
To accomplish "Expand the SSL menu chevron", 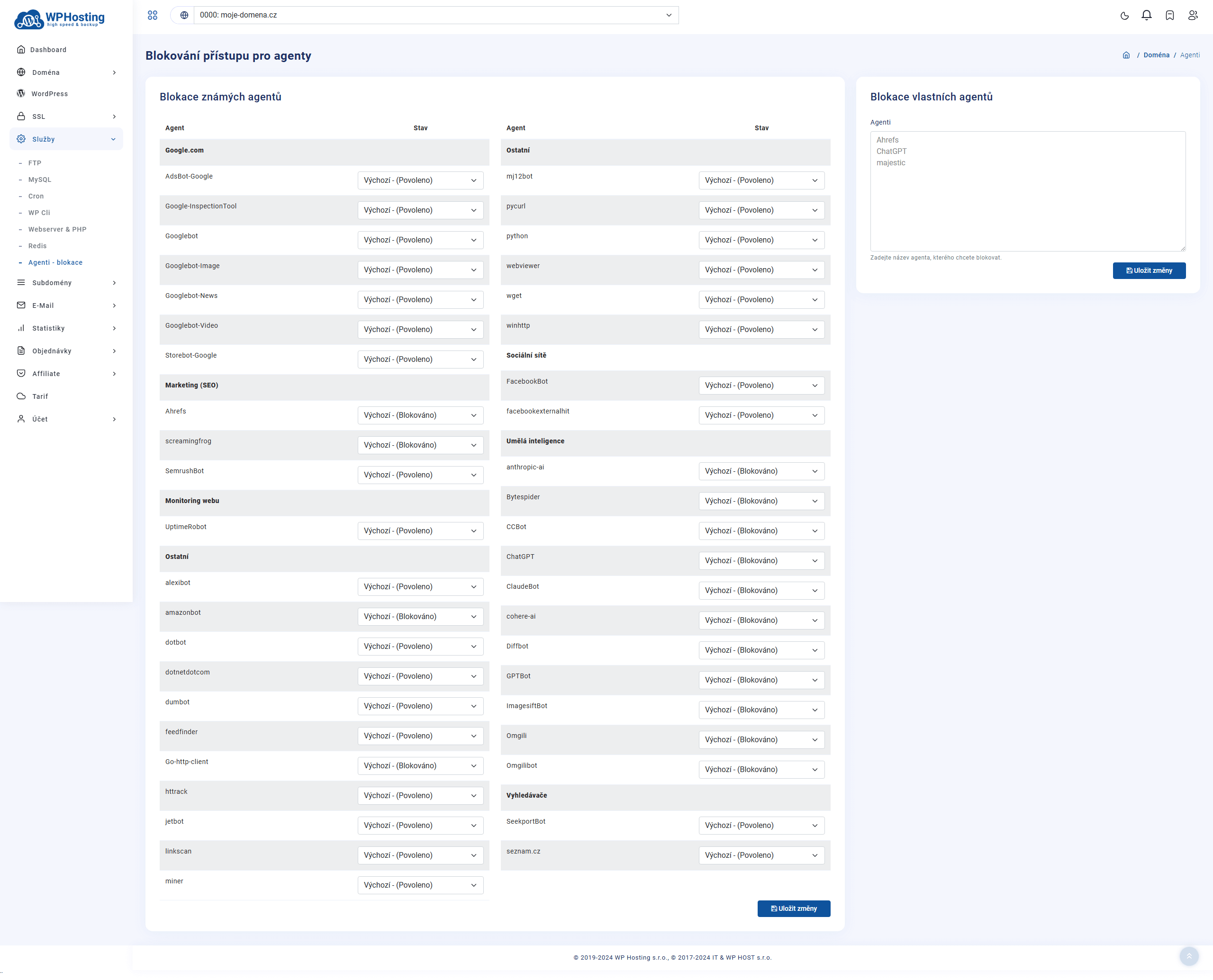I will [114, 117].
